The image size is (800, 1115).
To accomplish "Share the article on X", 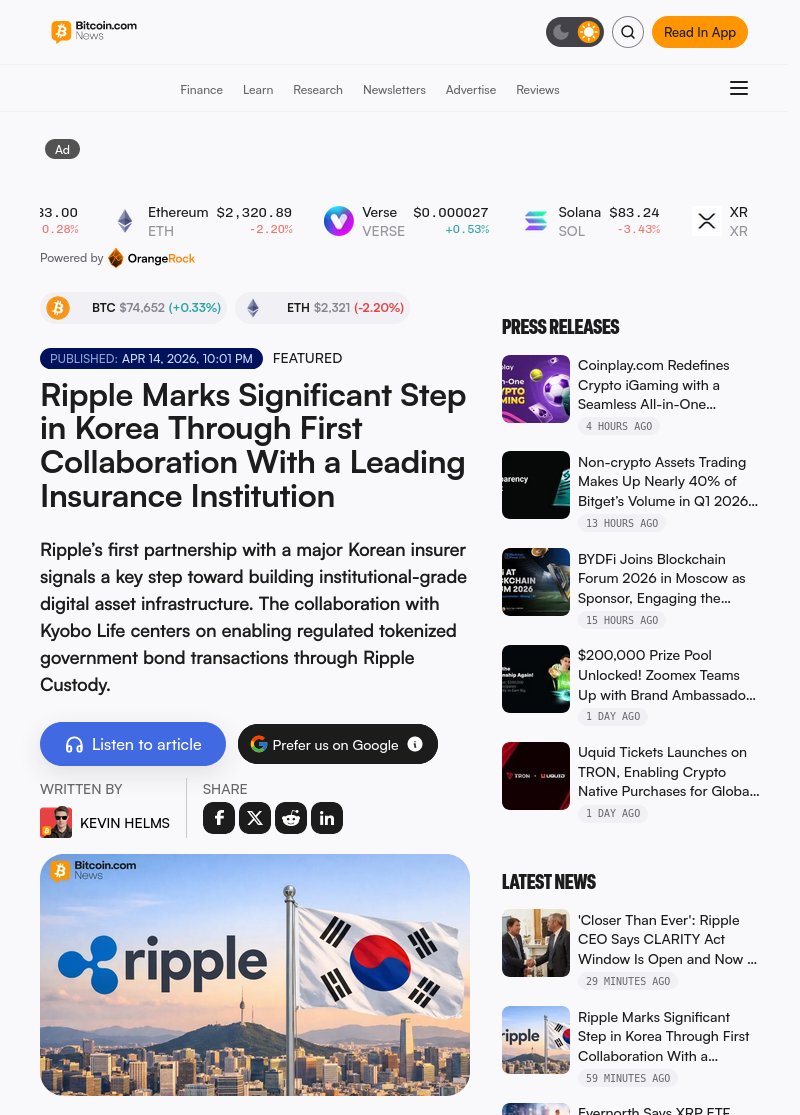I will pyautogui.click(x=255, y=818).
